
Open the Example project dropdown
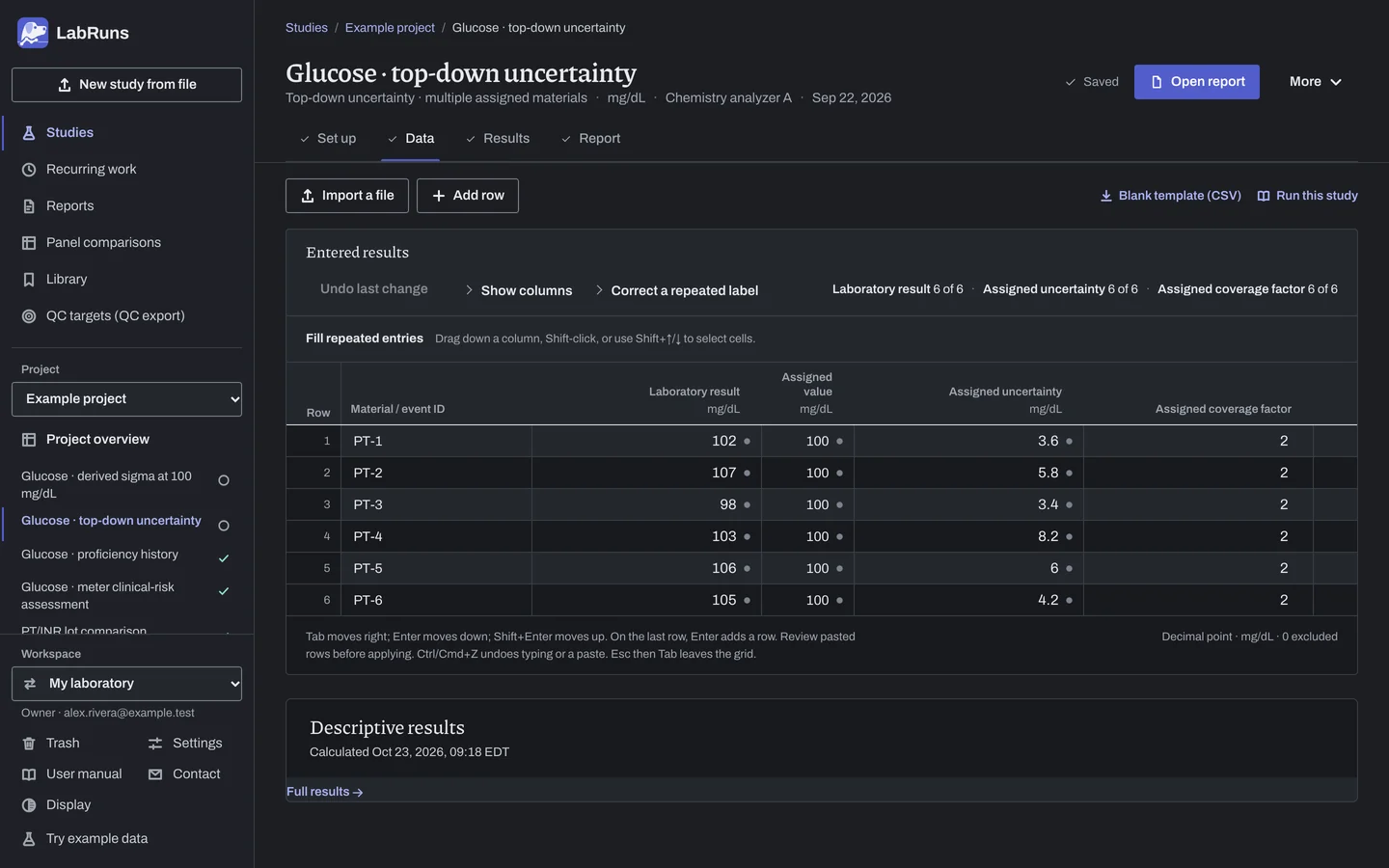pos(126,399)
